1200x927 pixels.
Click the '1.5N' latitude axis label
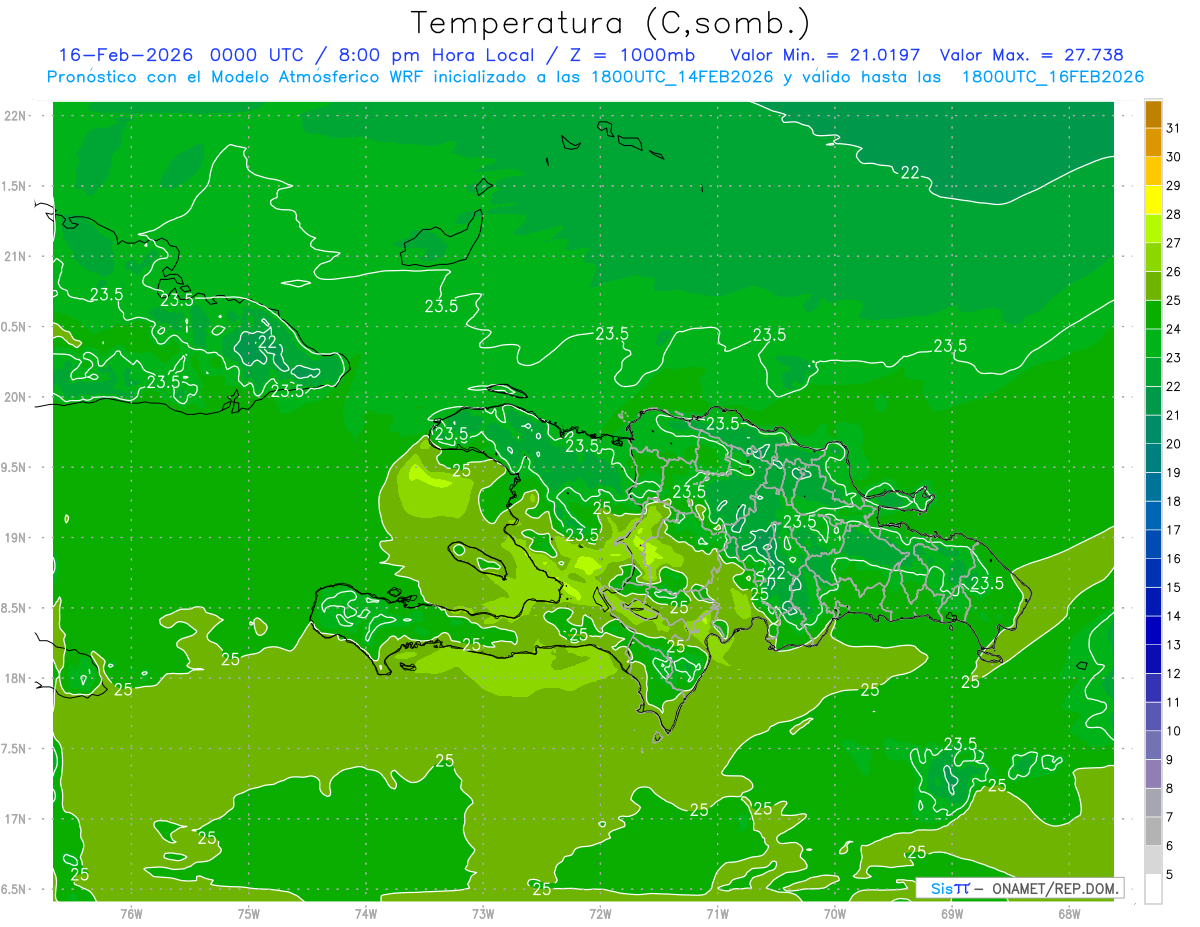[15, 186]
